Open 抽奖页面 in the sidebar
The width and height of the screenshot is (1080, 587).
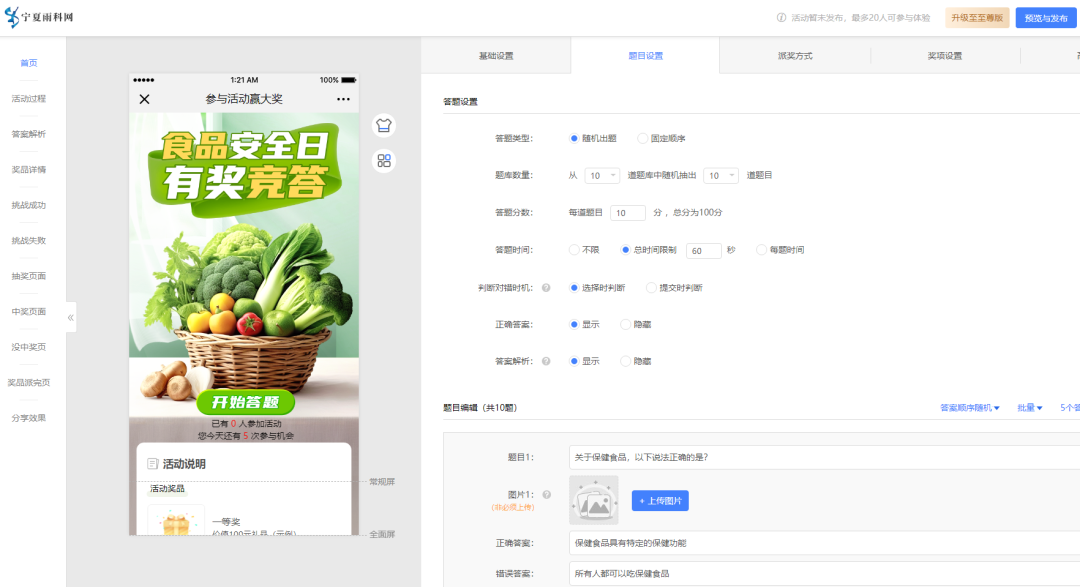[x=29, y=276]
